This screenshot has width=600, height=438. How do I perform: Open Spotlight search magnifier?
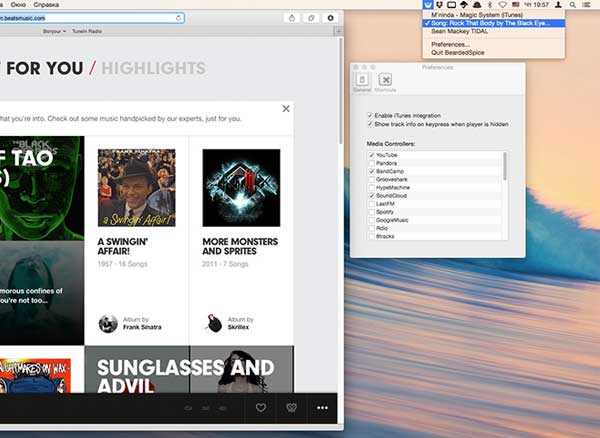point(572,5)
